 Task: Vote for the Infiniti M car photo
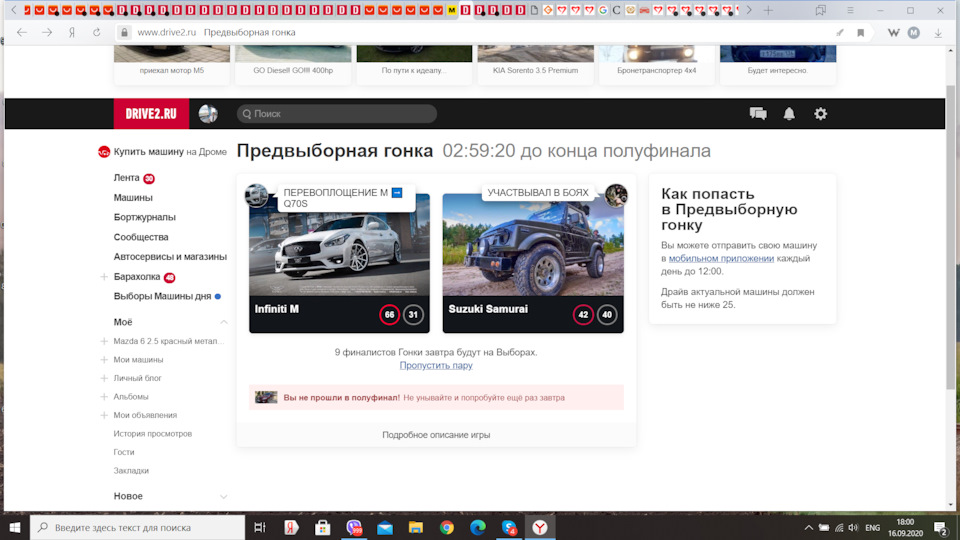[339, 245]
